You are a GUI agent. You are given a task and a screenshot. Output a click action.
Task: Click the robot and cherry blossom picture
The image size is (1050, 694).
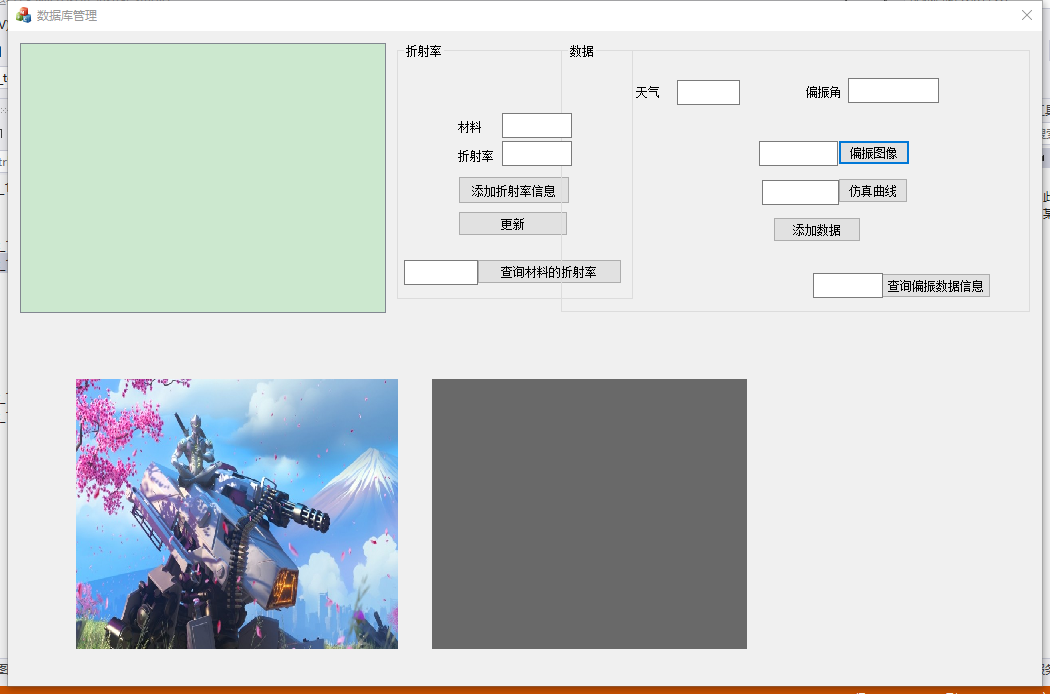click(236, 514)
